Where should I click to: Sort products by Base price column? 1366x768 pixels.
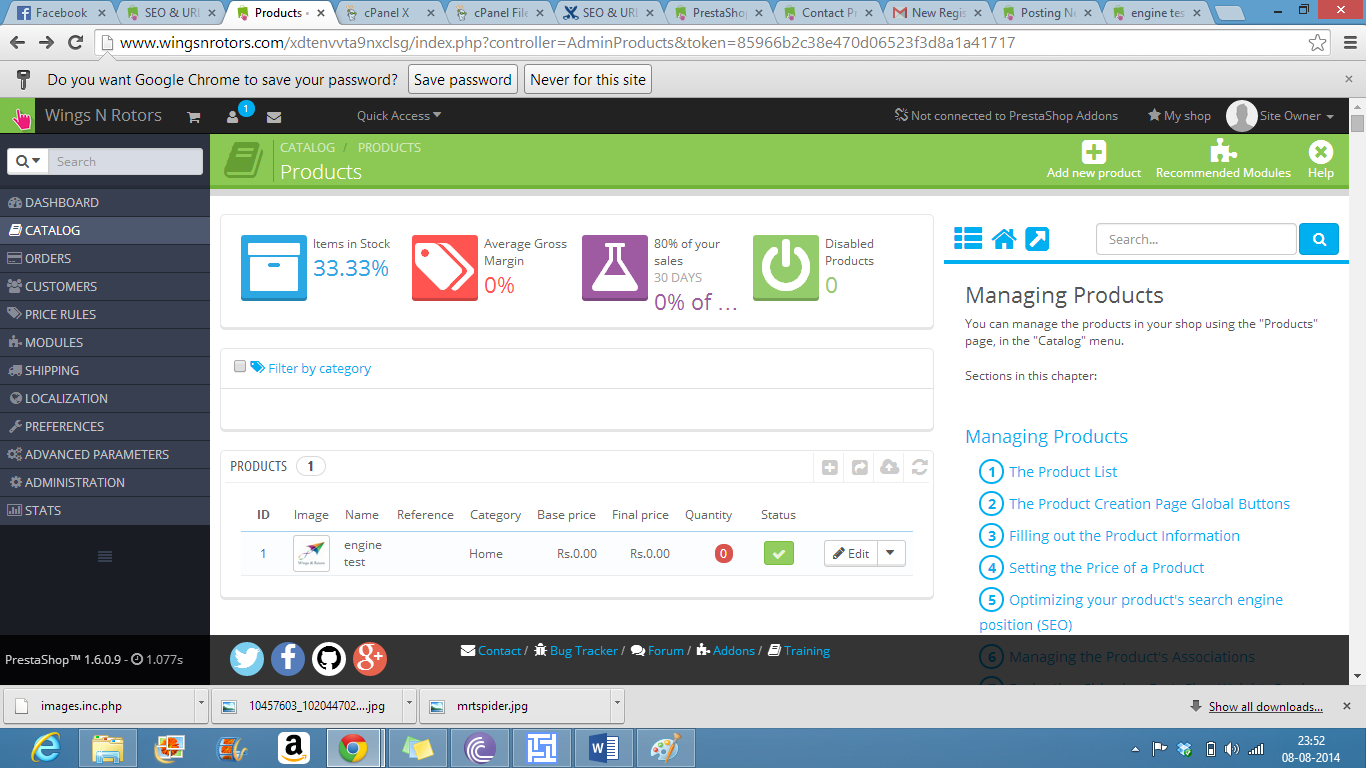pos(566,515)
